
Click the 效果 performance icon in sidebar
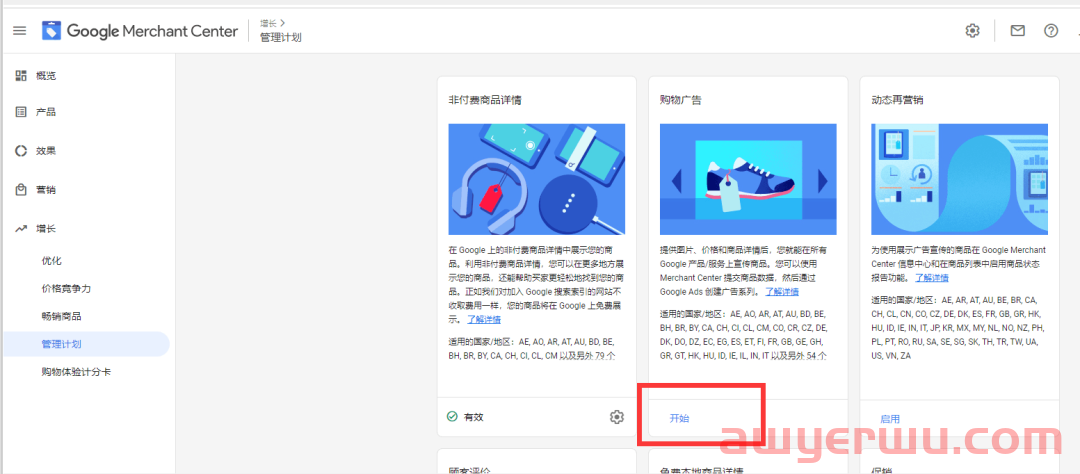coord(21,151)
